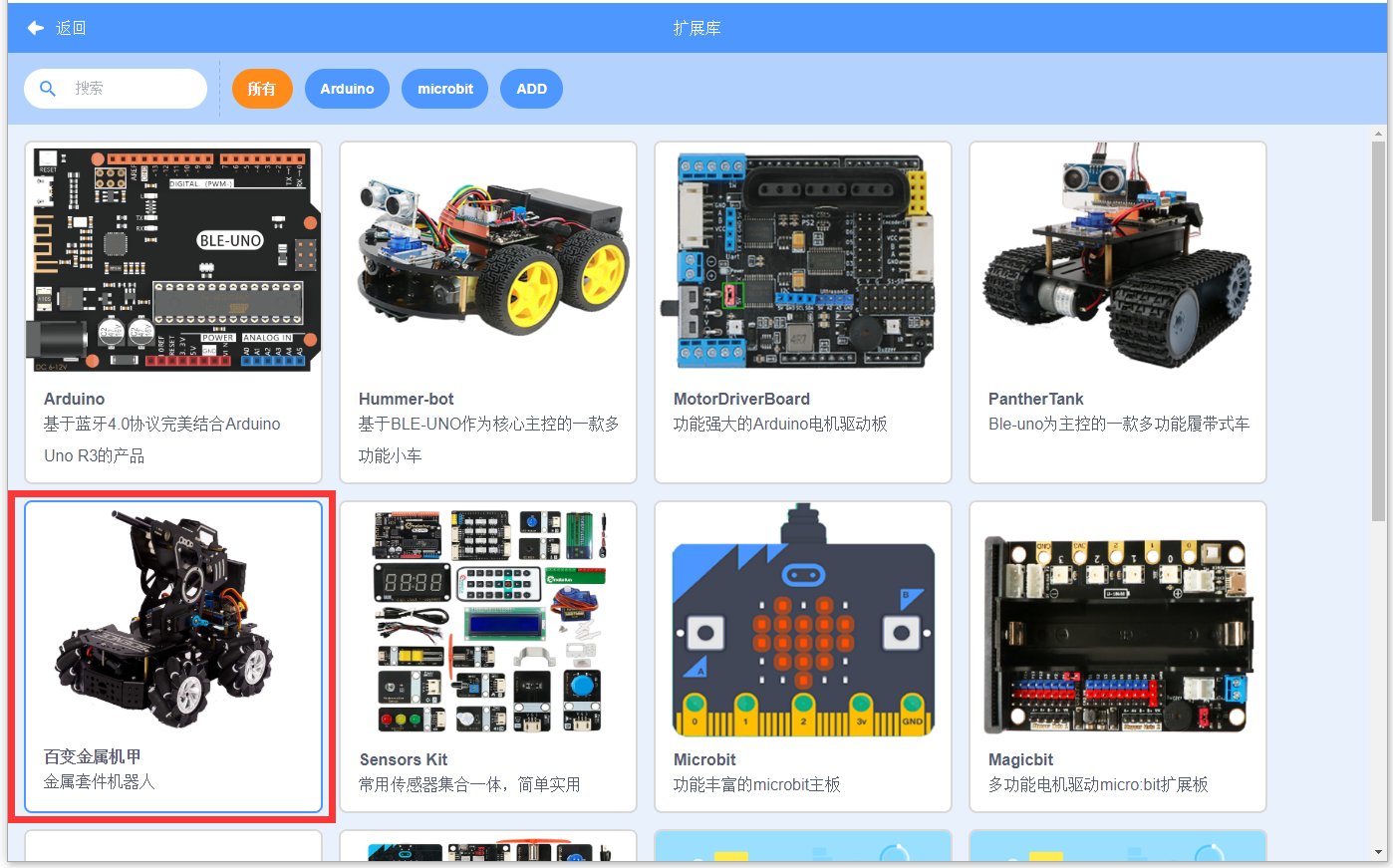The width and height of the screenshot is (1393, 868).
Task: Select the ADD filter tab
Action: [531, 89]
